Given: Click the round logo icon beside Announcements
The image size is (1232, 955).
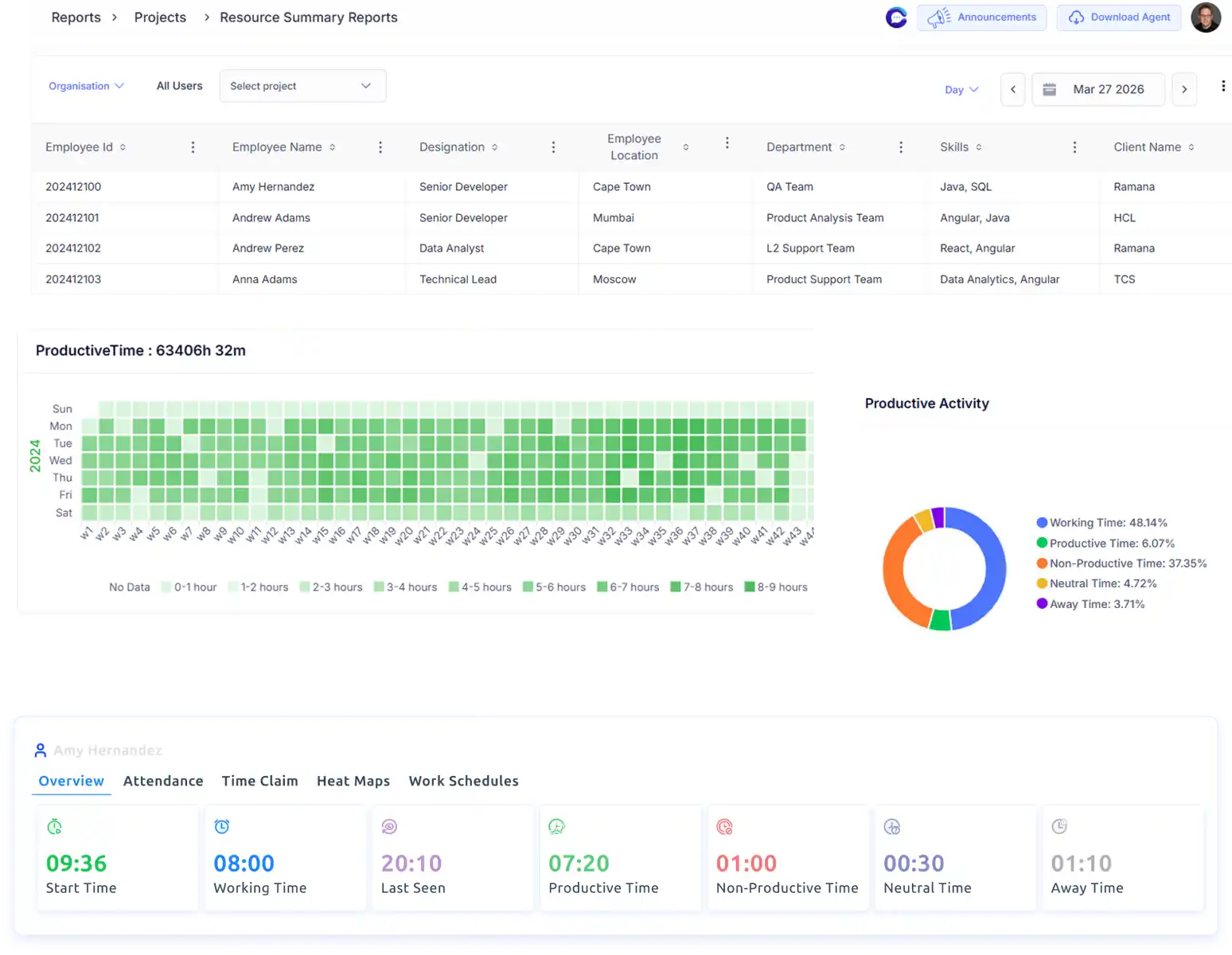Looking at the screenshot, I should [x=896, y=18].
